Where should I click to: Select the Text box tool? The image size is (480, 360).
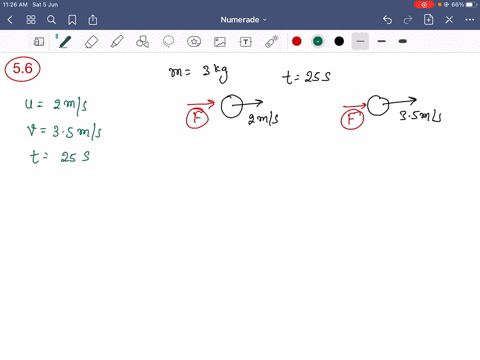245,42
